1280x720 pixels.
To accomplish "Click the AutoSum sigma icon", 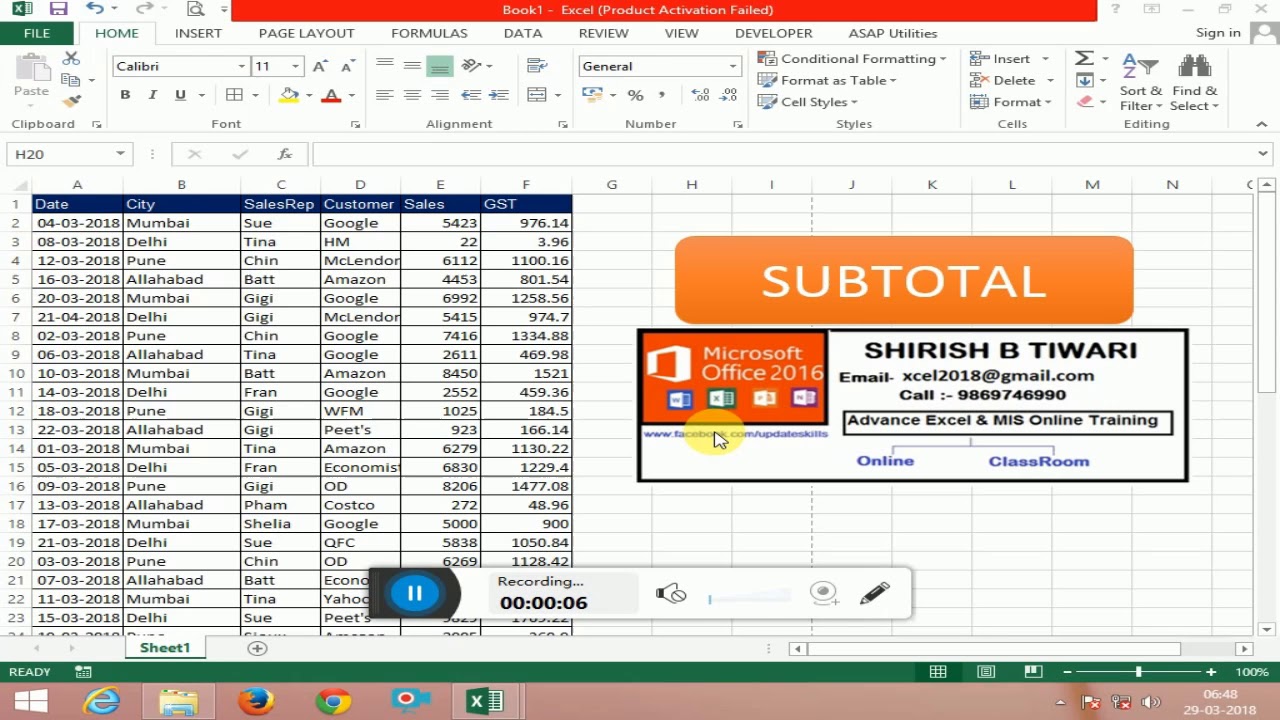I will pyautogui.click(x=1084, y=59).
